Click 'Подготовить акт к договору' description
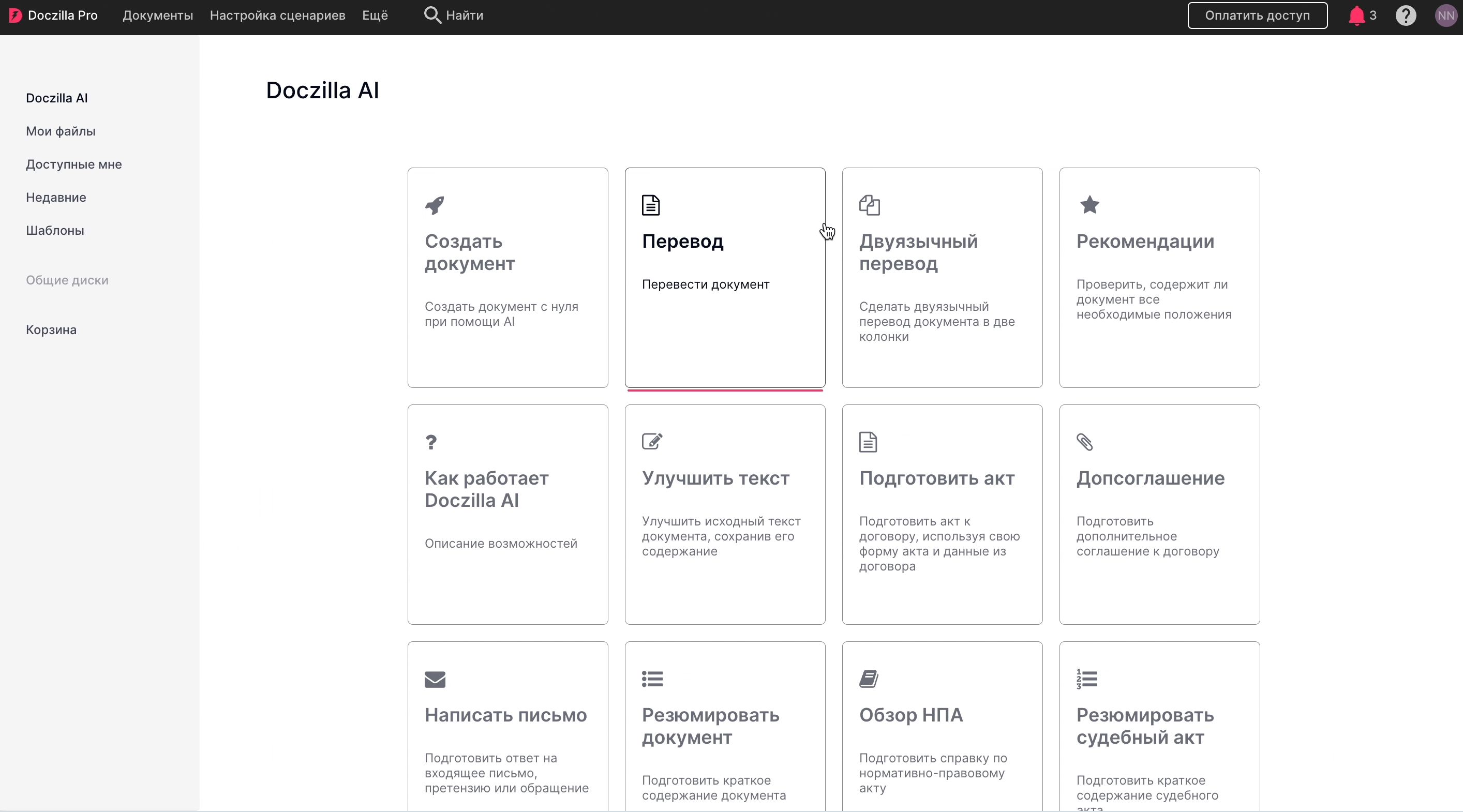 [x=939, y=544]
